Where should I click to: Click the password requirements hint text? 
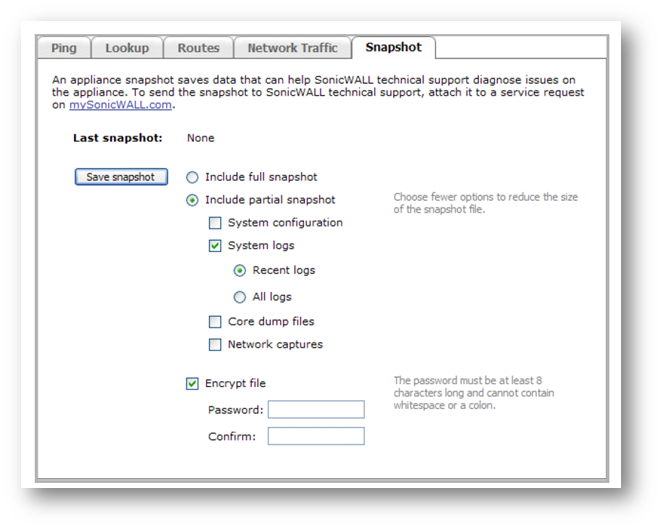pos(472,392)
